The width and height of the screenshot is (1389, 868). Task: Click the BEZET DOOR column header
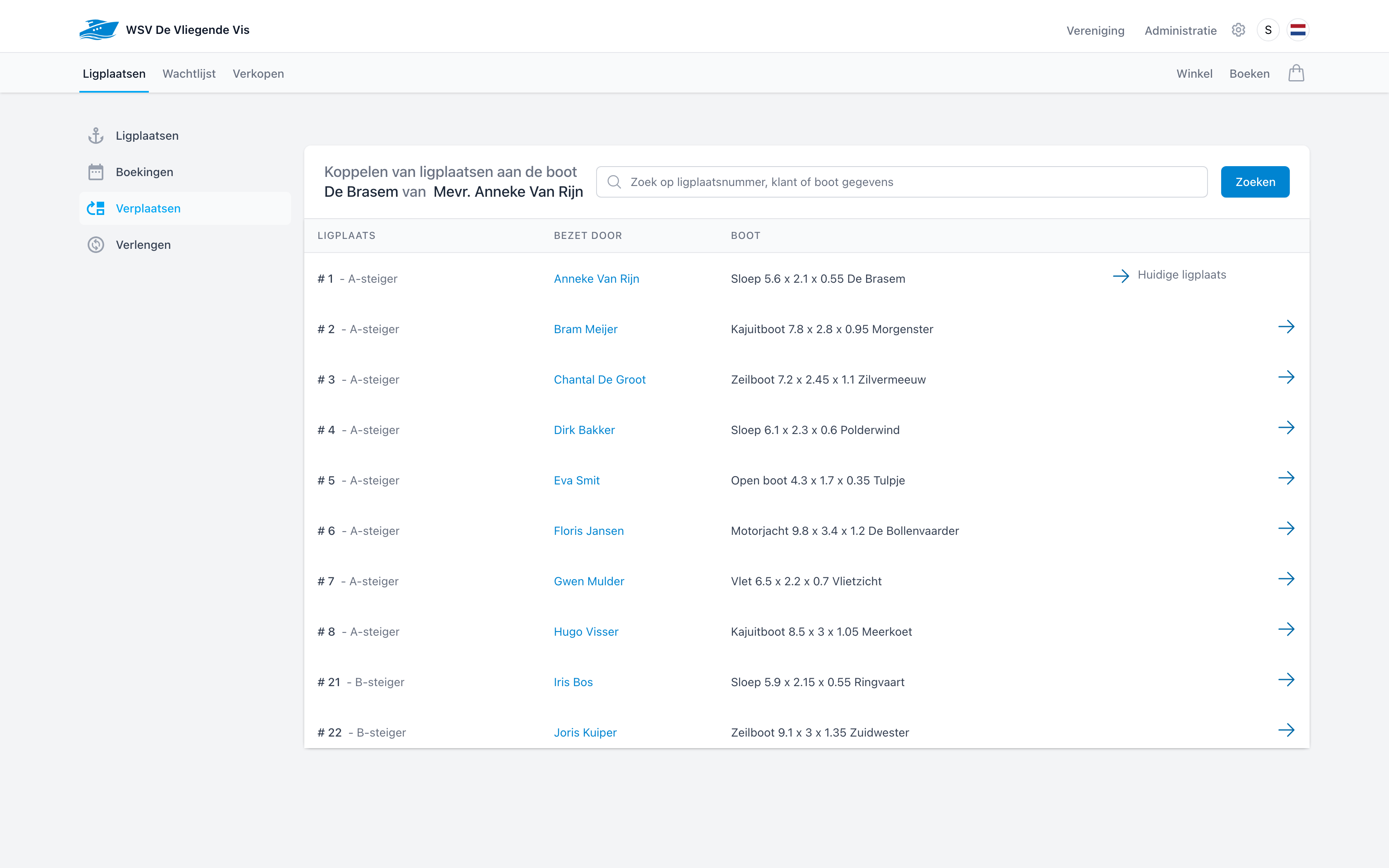(x=588, y=235)
